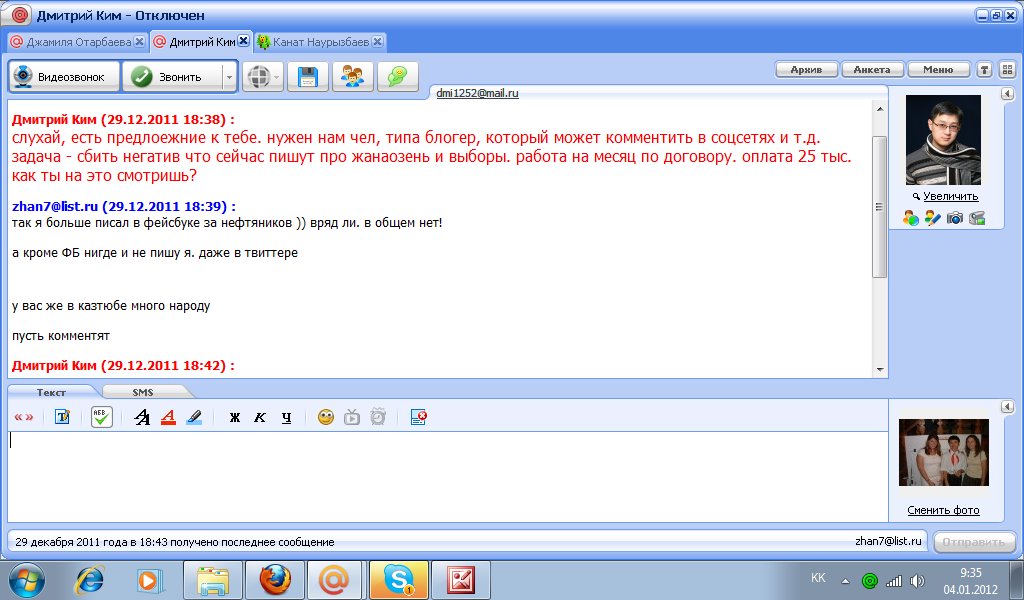Start a video call with Видеозвонок button

65,77
